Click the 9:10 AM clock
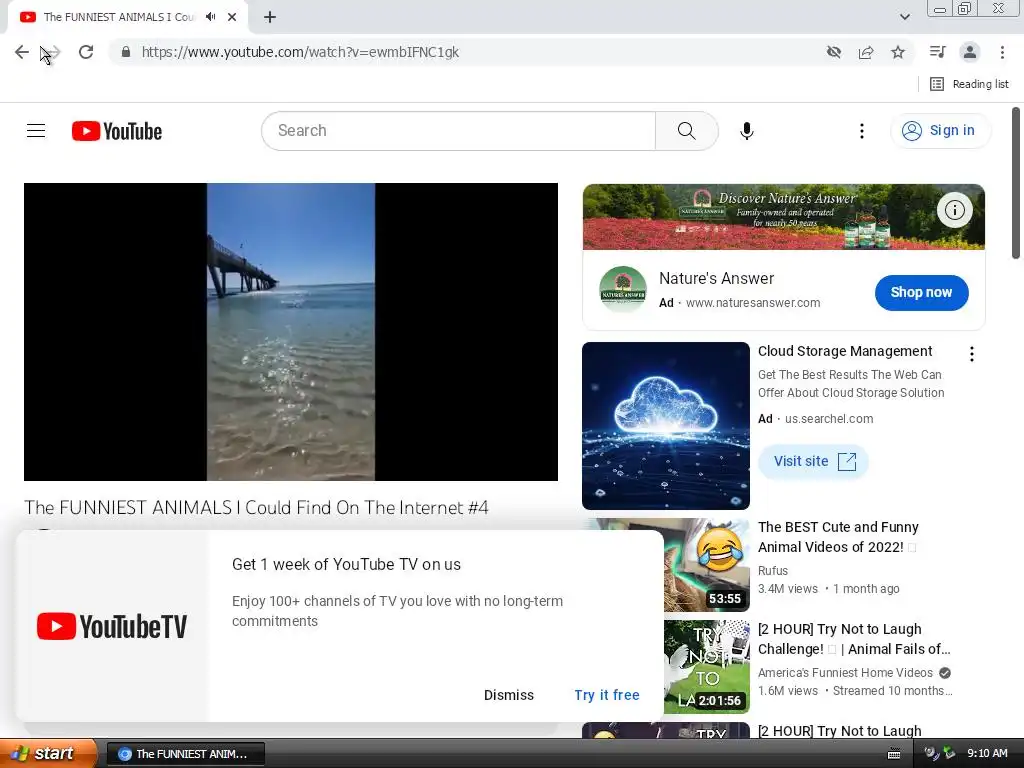Image resolution: width=1024 pixels, height=768 pixels. pos(987,753)
